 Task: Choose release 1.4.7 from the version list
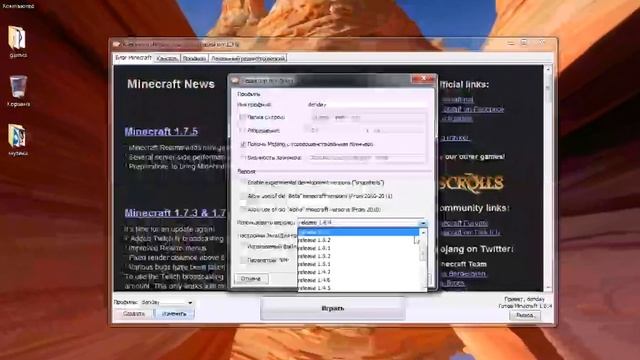click(x=358, y=272)
